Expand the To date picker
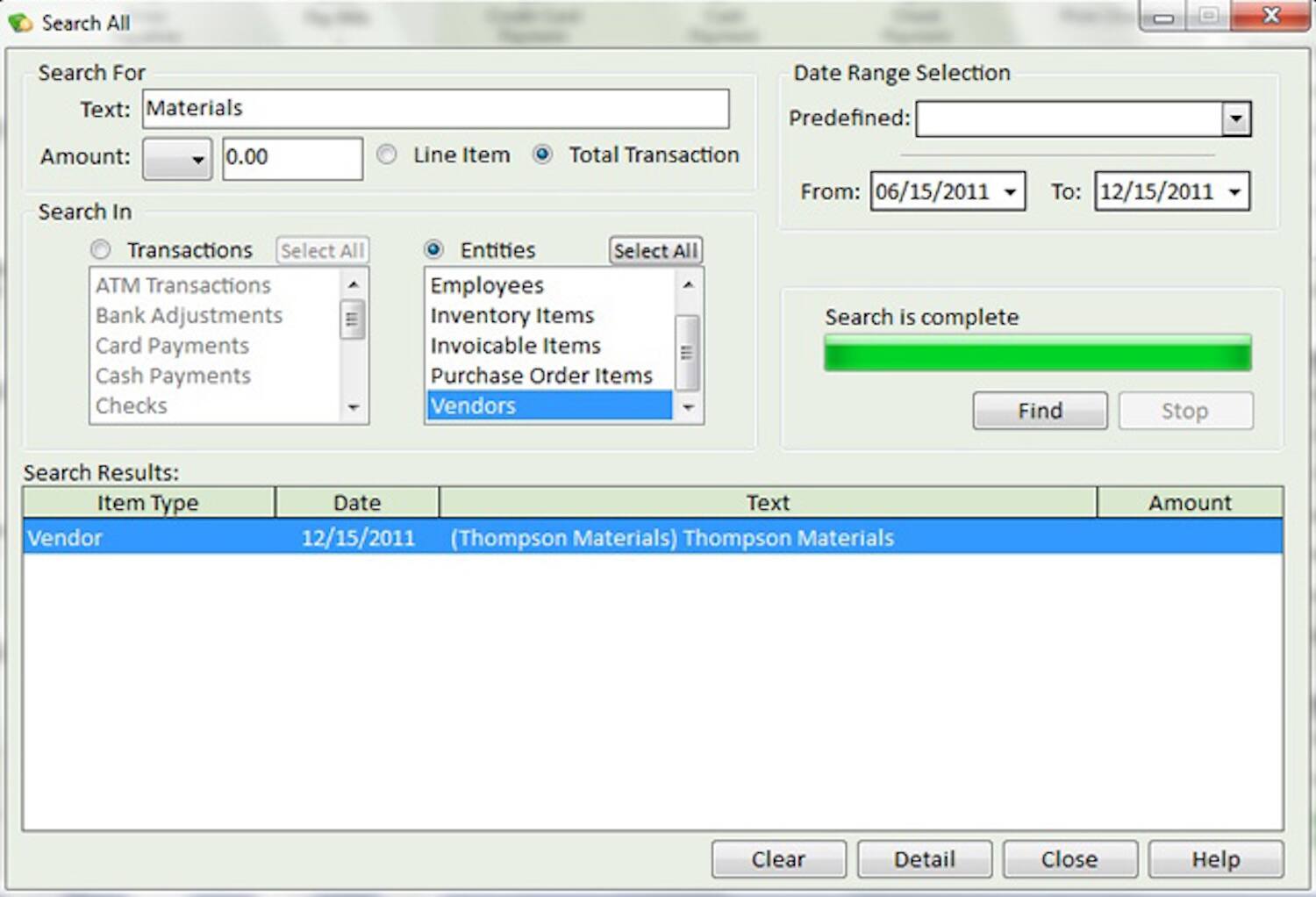Screen dimensions: 1316x897 tap(1234, 190)
